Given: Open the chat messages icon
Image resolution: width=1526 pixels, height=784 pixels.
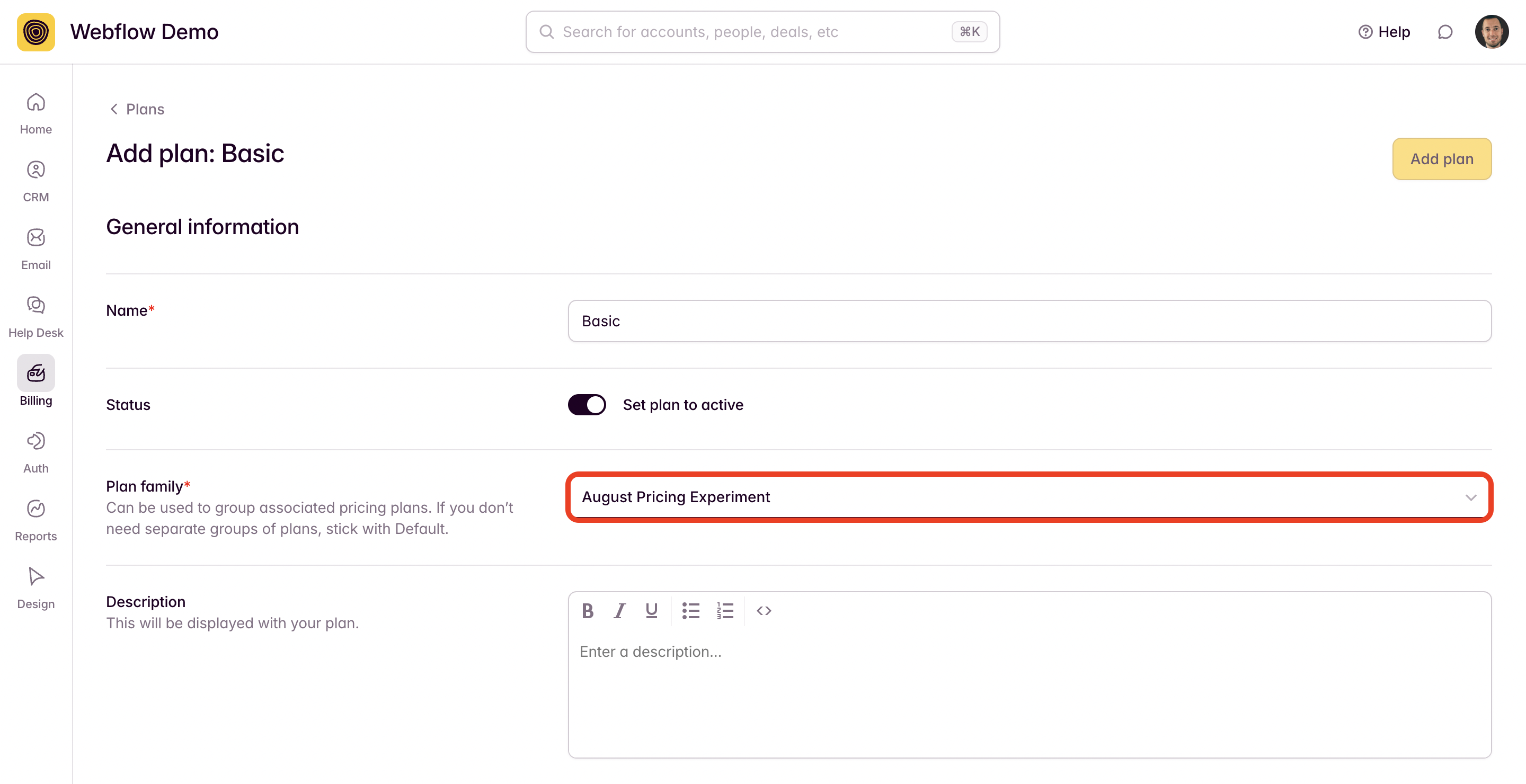Looking at the screenshot, I should coord(1445,32).
